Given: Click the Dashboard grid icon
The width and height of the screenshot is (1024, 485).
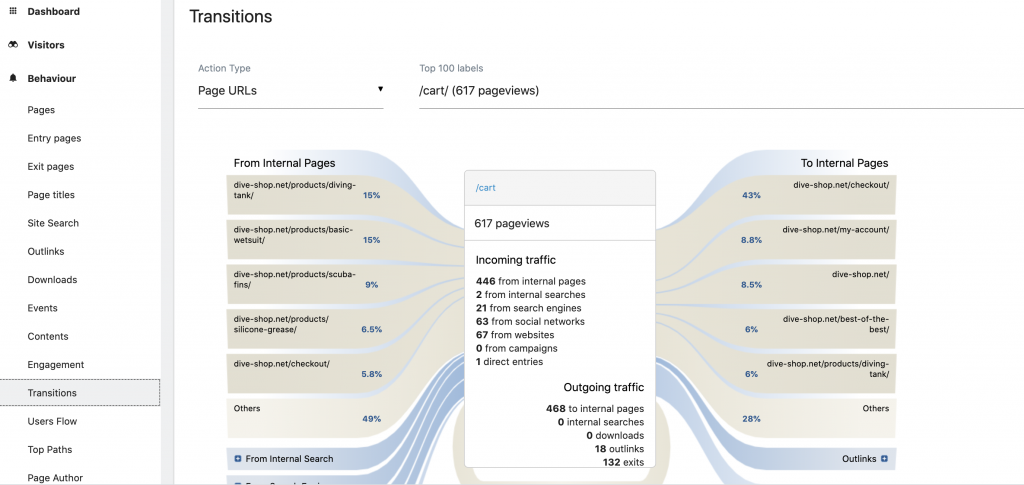Looking at the screenshot, I should tap(13, 11).
